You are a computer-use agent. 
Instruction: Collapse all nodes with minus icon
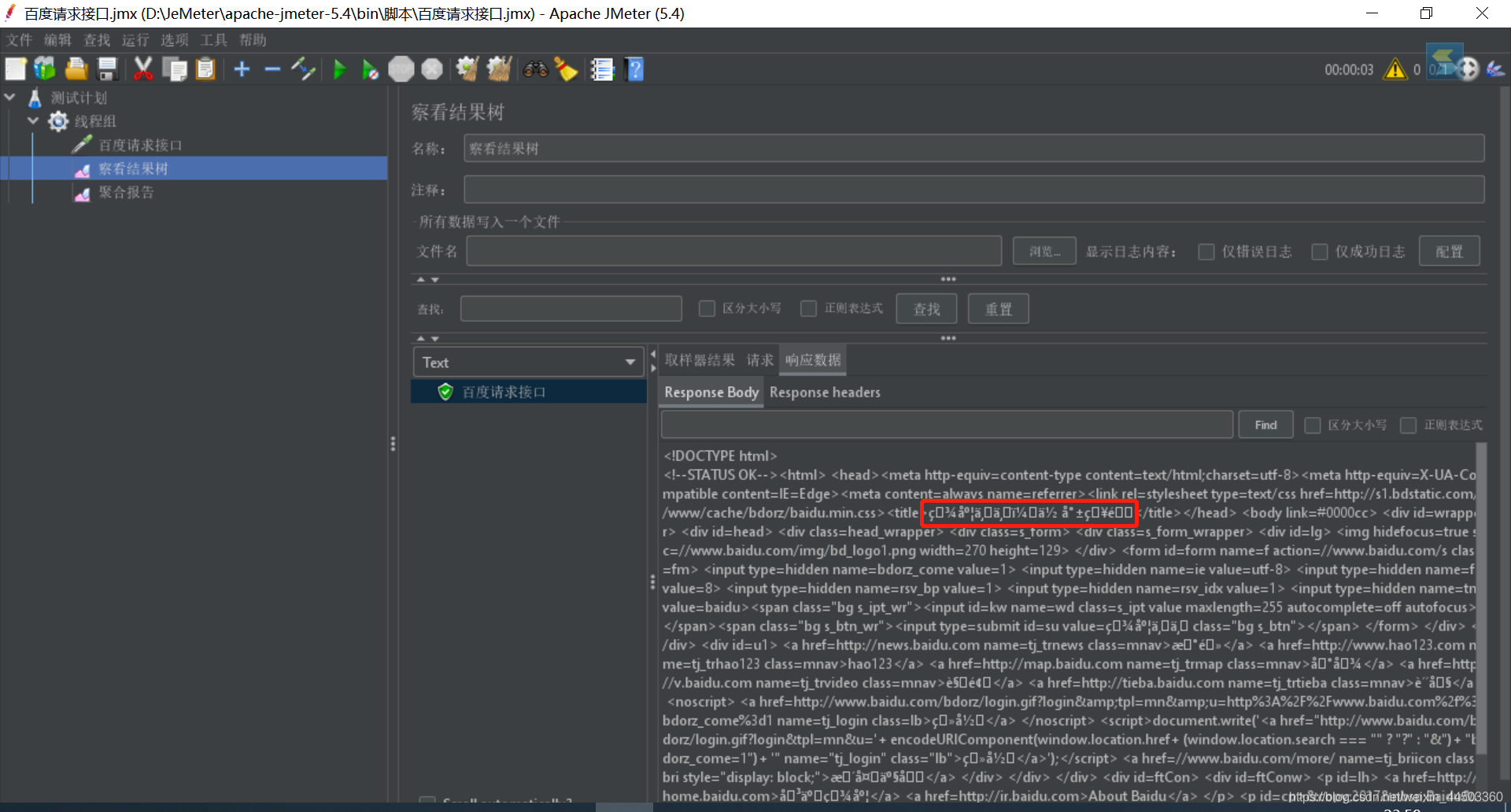coord(272,69)
